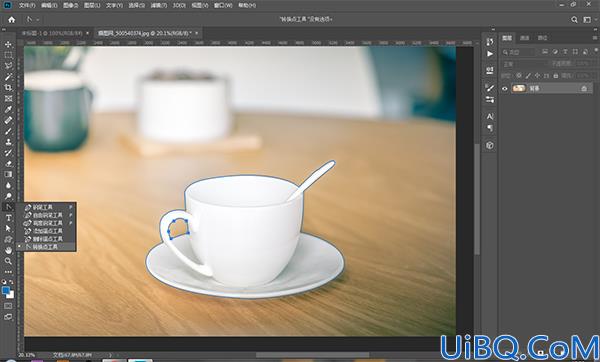The height and width of the screenshot is (362, 600).
Task: Select the Path Selection tool
Action: tap(8, 228)
